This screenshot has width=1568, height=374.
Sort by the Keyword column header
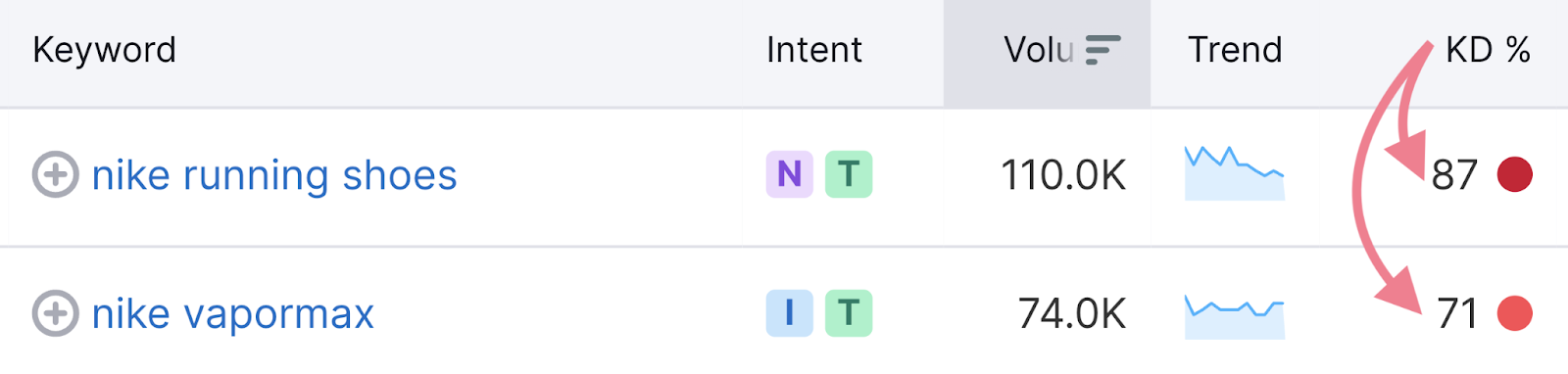[105, 50]
